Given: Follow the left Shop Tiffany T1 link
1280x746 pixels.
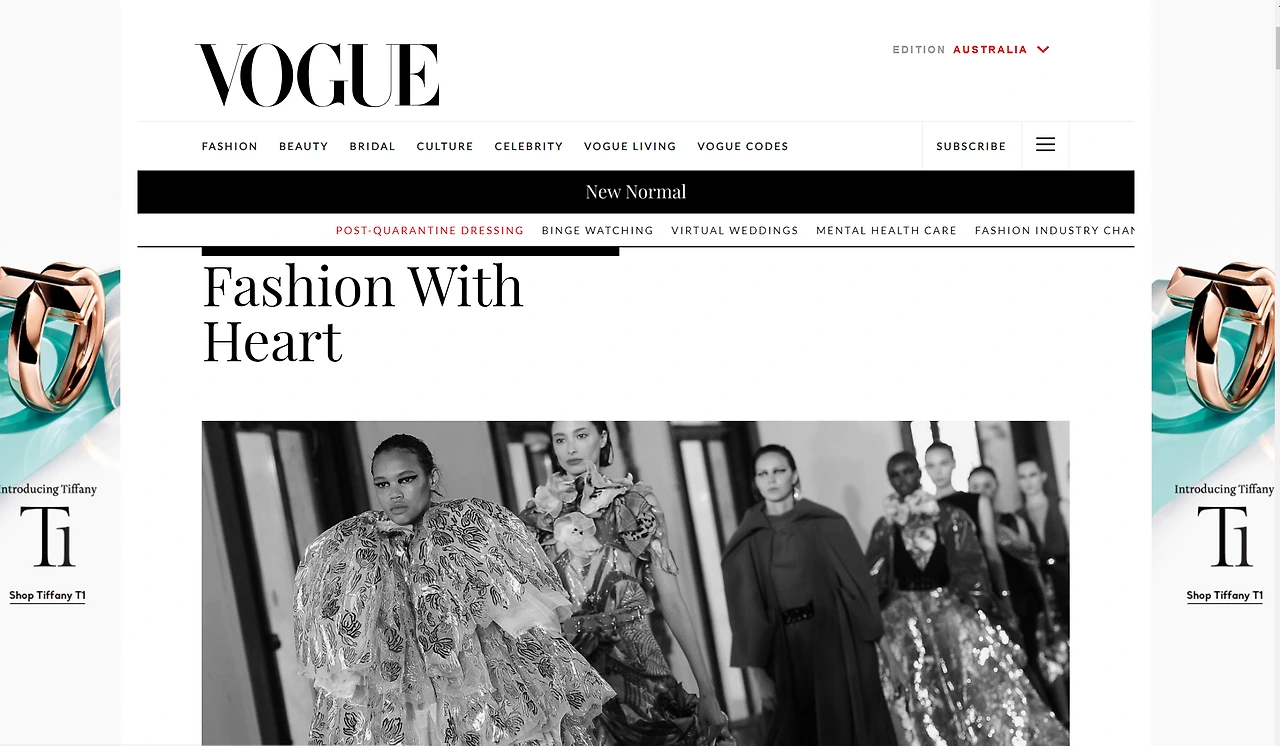Looking at the screenshot, I should coord(47,595).
